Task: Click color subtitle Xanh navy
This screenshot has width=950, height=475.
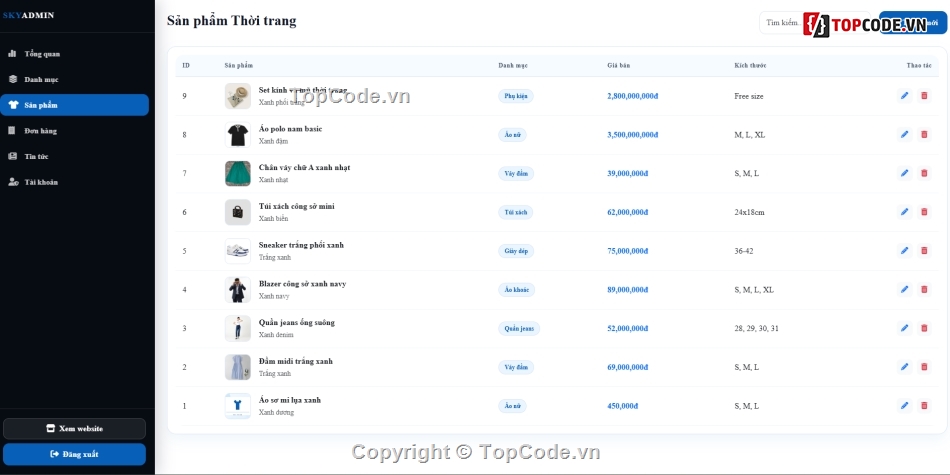Action: (x=274, y=296)
